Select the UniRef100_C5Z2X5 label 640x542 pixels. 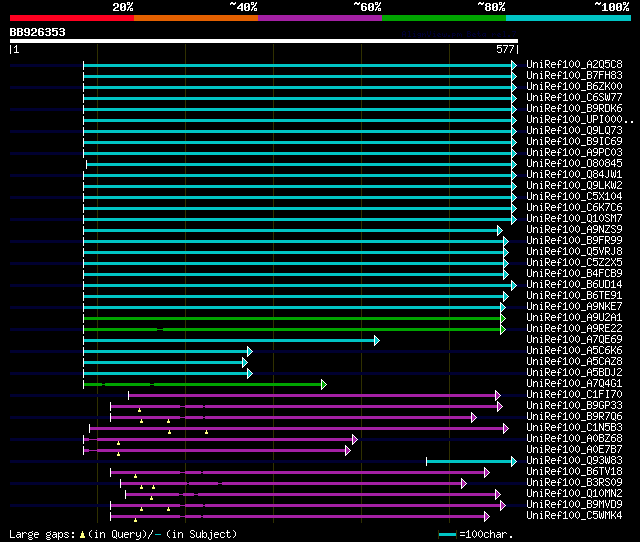(x=574, y=263)
